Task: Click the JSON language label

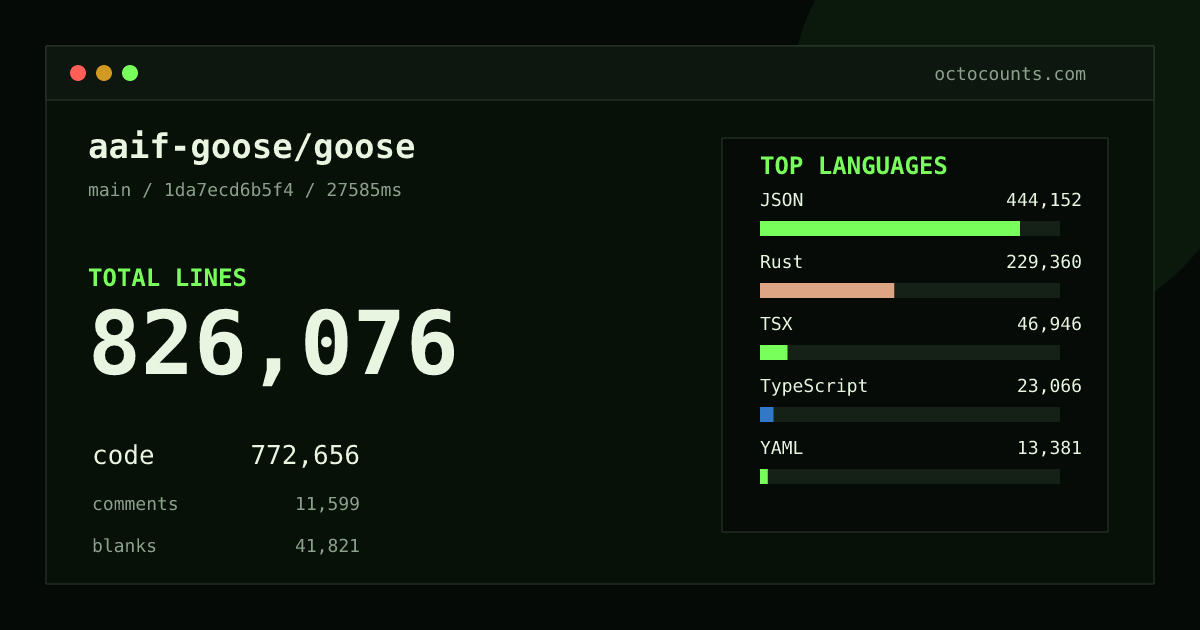Action: tap(781, 200)
